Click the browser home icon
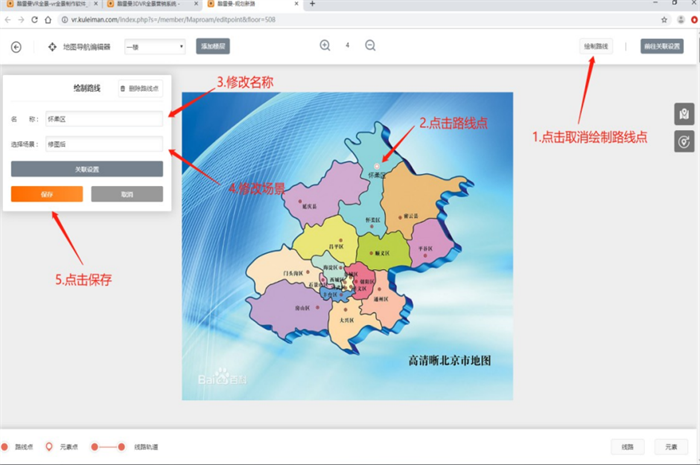Image resolution: width=700 pixels, height=465 pixels. pyautogui.click(x=48, y=20)
